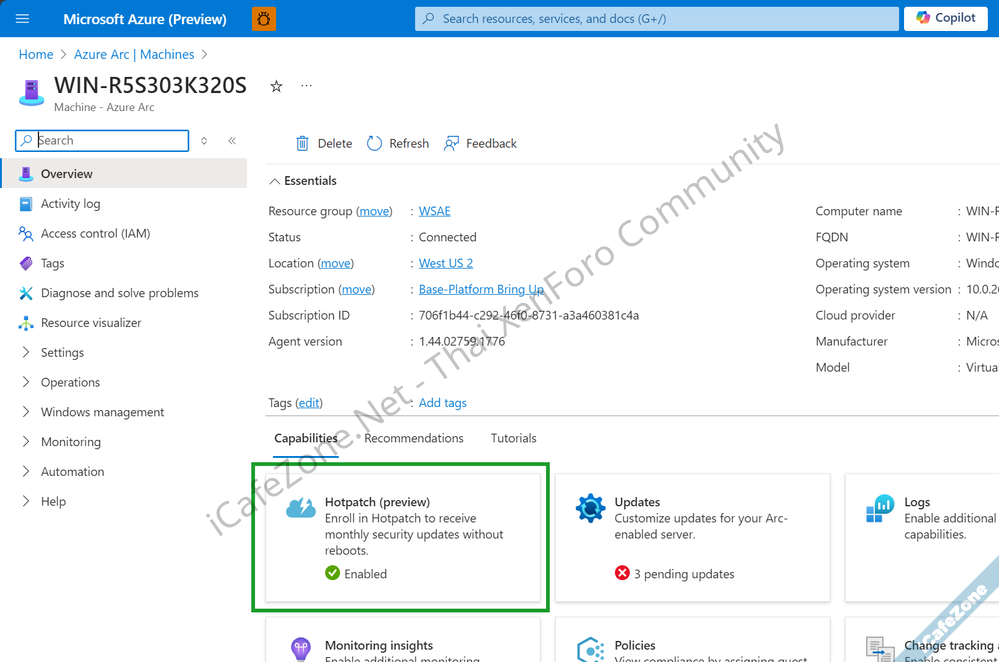Collapse the Essentials section

pos(276,181)
